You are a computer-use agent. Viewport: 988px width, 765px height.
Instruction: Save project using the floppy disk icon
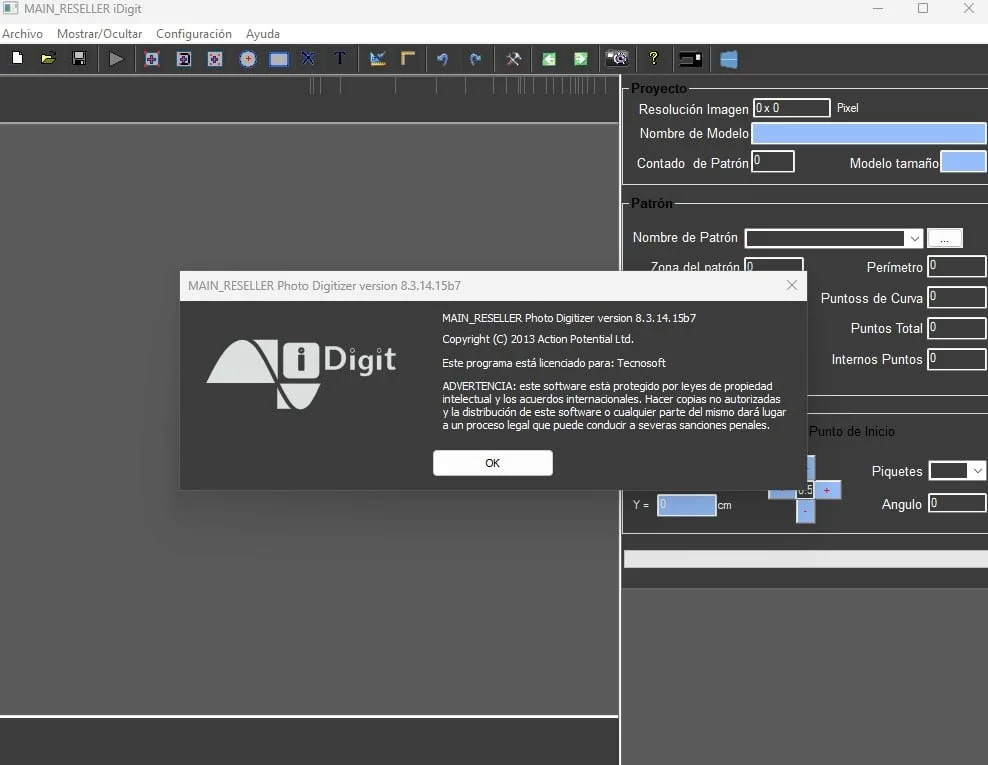point(79,59)
